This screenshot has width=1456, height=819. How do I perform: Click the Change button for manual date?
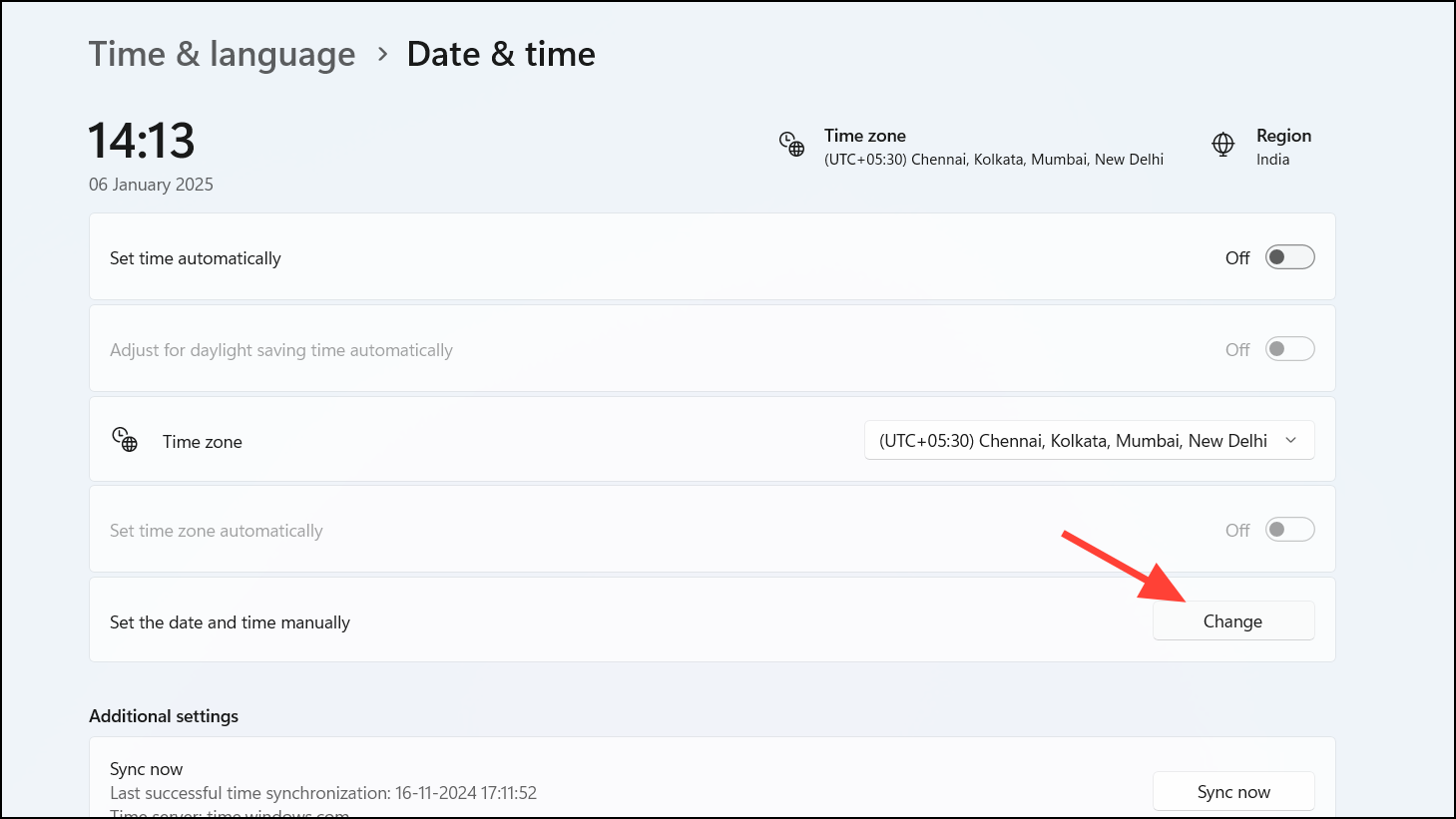1233,620
